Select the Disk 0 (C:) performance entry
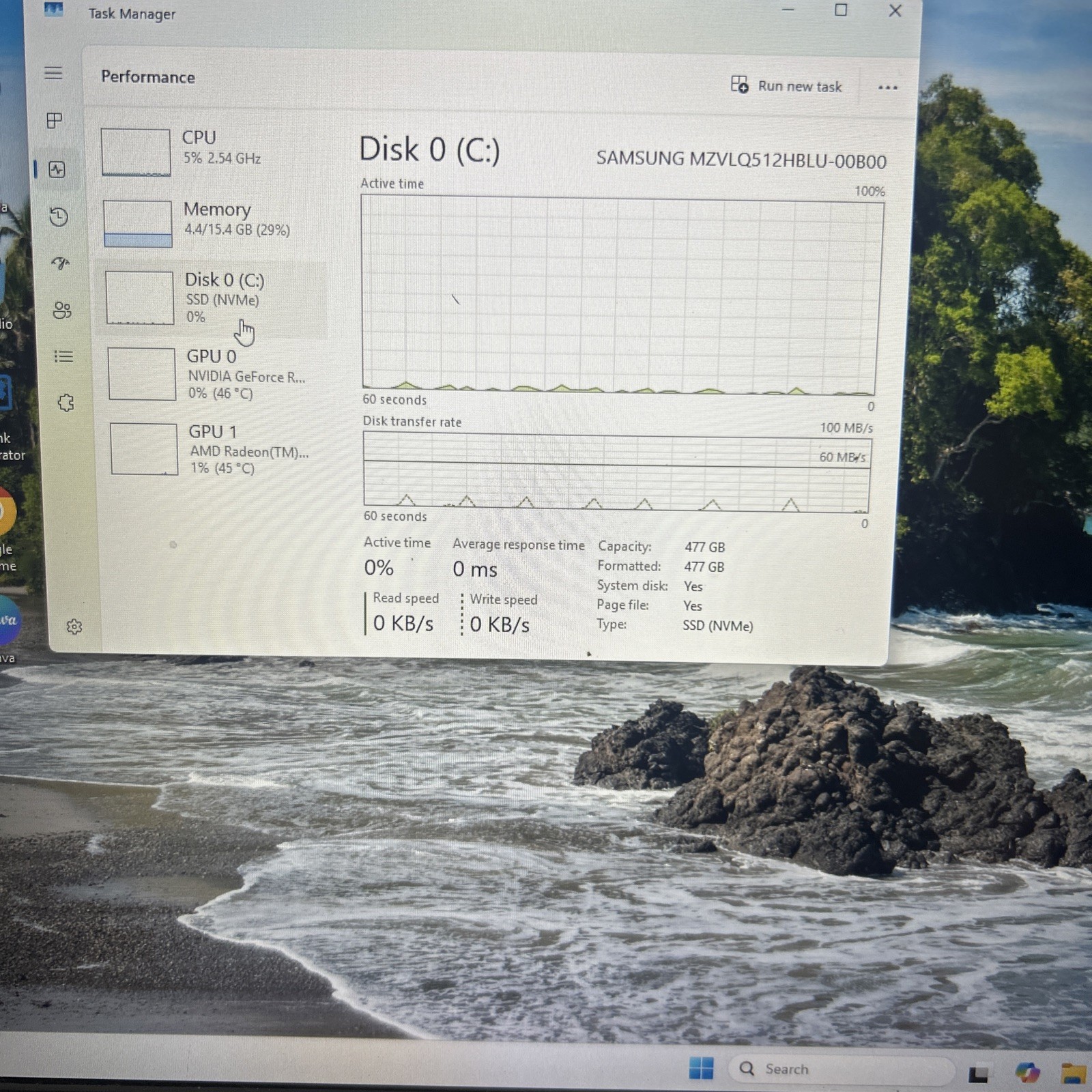This screenshot has height=1092, width=1092. [213, 298]
